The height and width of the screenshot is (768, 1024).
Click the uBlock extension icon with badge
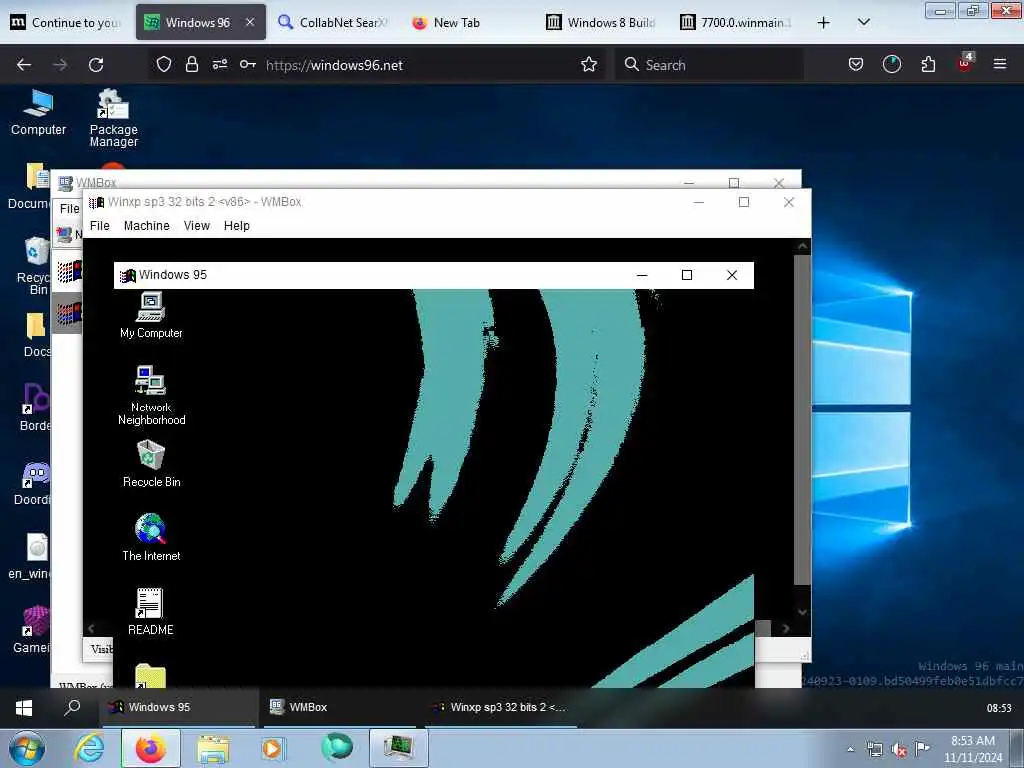pos(965,63)
